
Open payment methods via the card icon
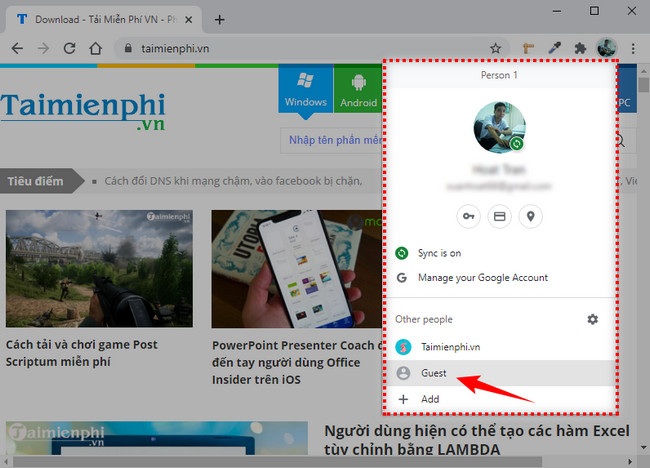click(x=500, y=216)
